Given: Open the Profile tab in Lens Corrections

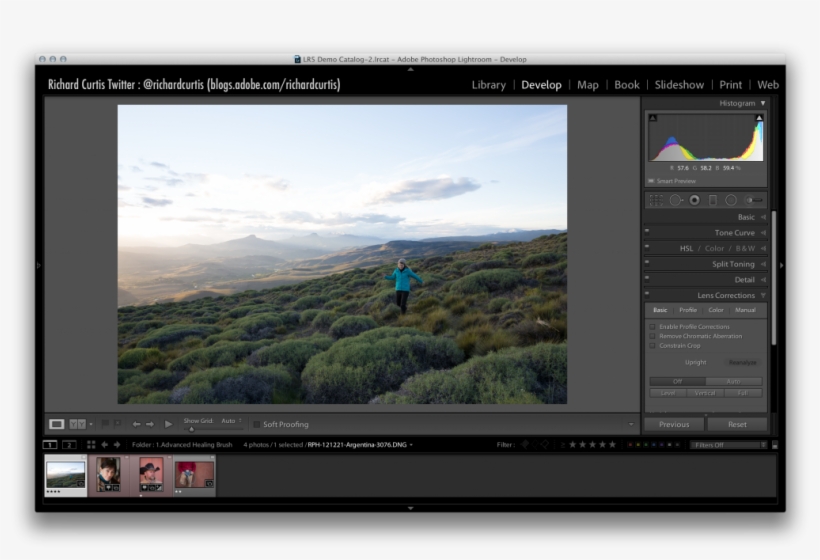Looking at the screenshot, I should pos(688,310).
